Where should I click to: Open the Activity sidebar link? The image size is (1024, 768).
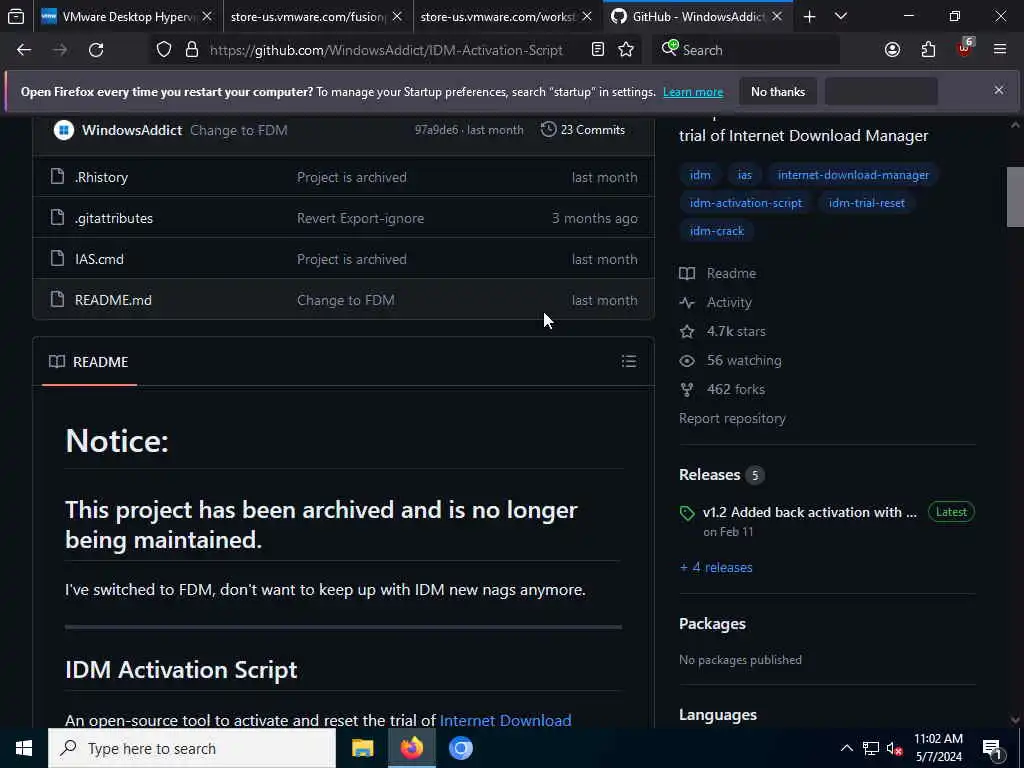[716, 302]
